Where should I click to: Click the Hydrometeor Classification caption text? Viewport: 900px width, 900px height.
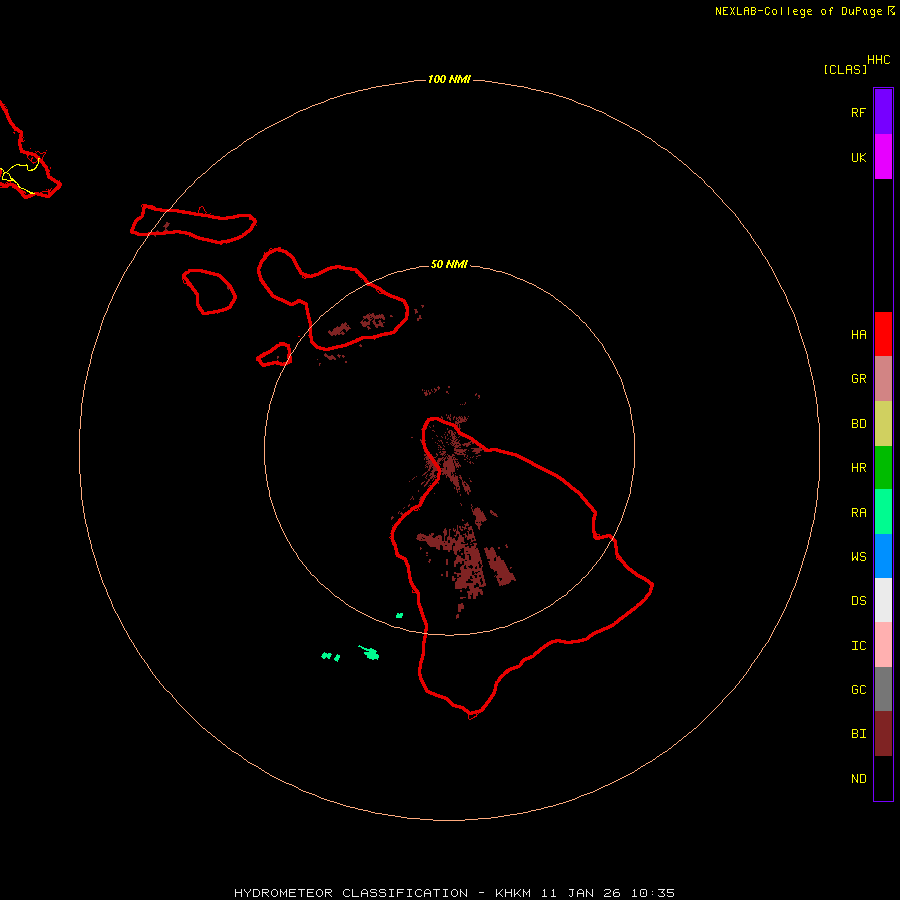point(454,893)
